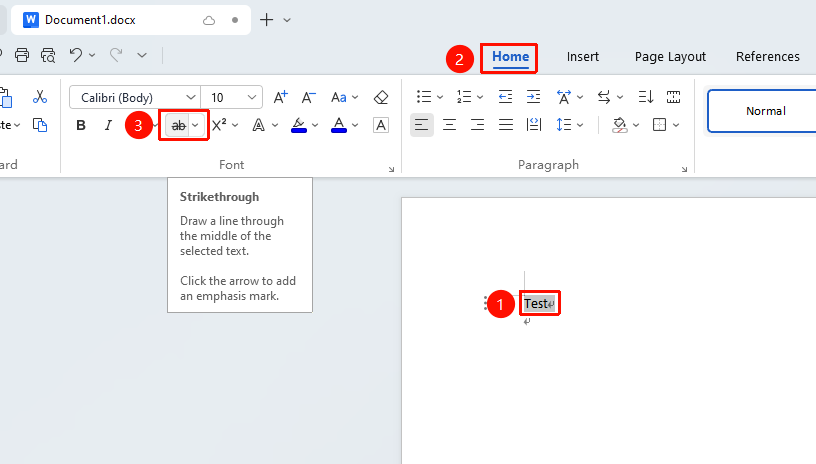Open the Strikethrough emphasis mark arrow
The height and width of the screenshot is (464, 816).
196,125
